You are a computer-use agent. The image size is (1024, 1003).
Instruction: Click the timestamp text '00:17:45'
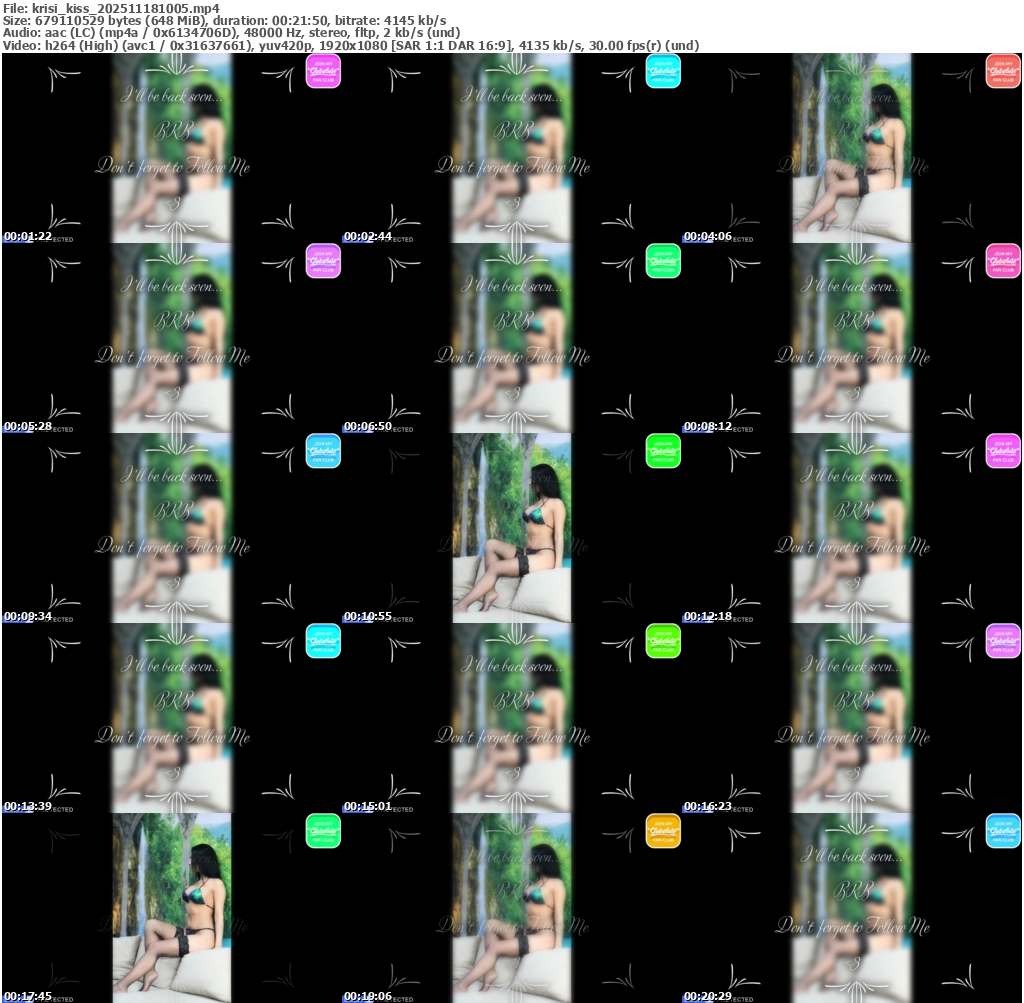[x=28, y=996]
